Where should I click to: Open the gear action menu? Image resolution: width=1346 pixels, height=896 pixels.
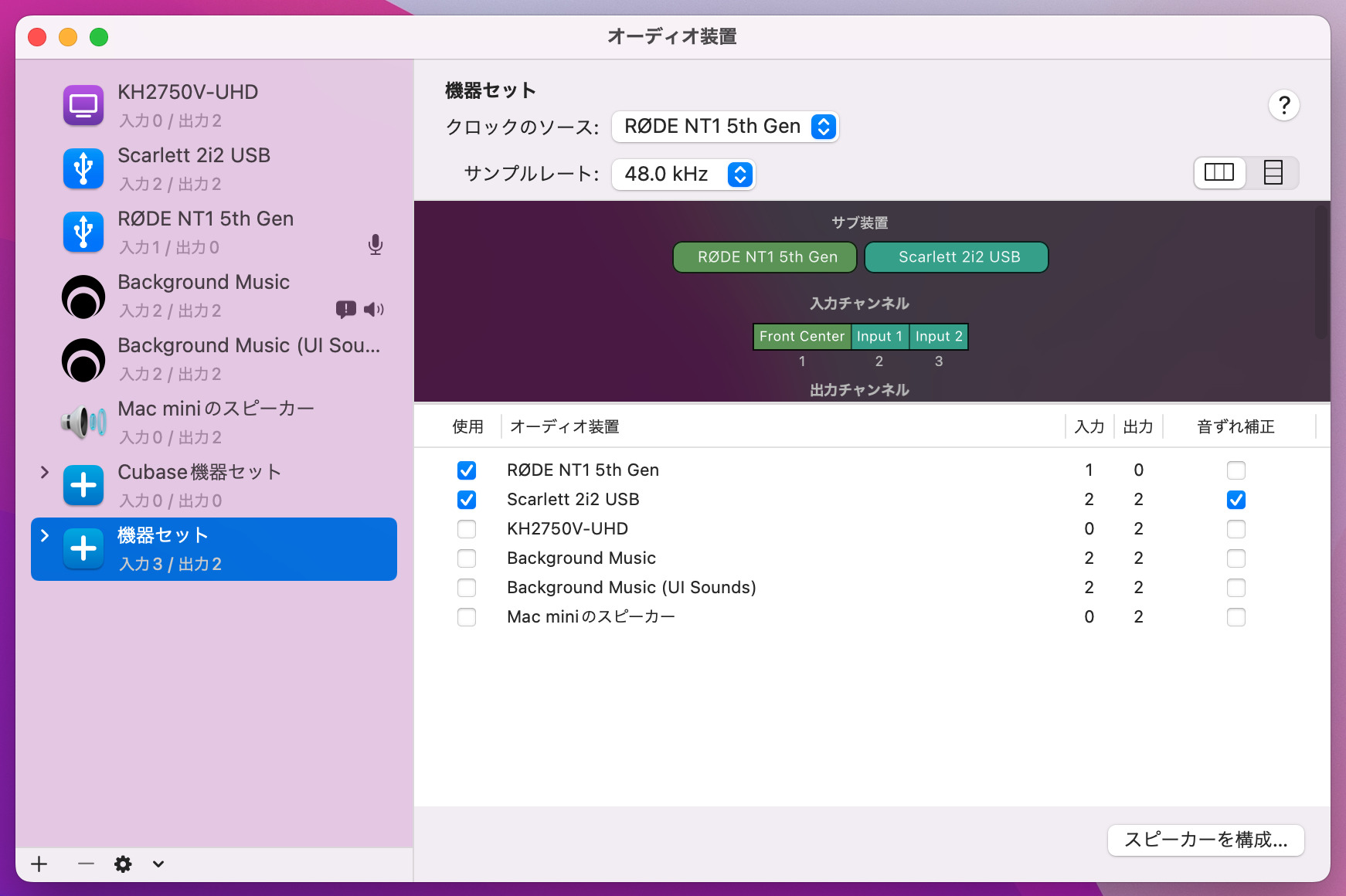tap(123, 864)
